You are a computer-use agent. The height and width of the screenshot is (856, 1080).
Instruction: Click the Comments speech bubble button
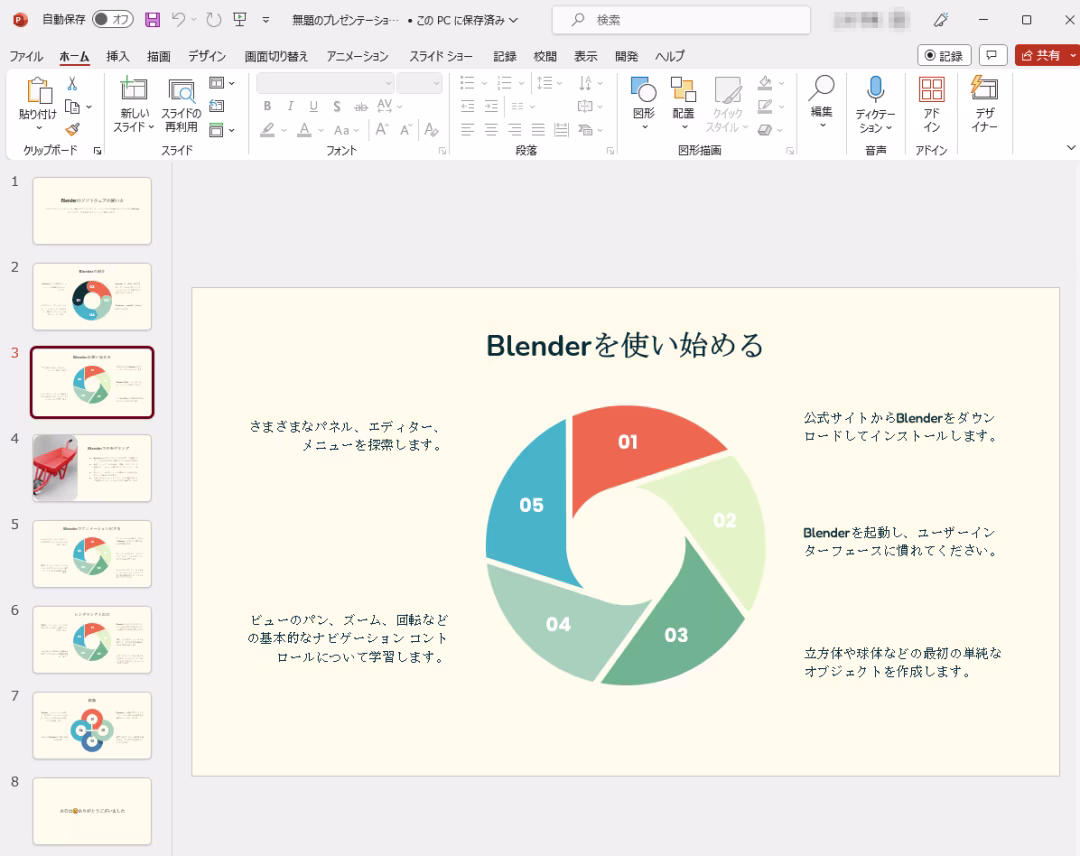tap(993, 55)
